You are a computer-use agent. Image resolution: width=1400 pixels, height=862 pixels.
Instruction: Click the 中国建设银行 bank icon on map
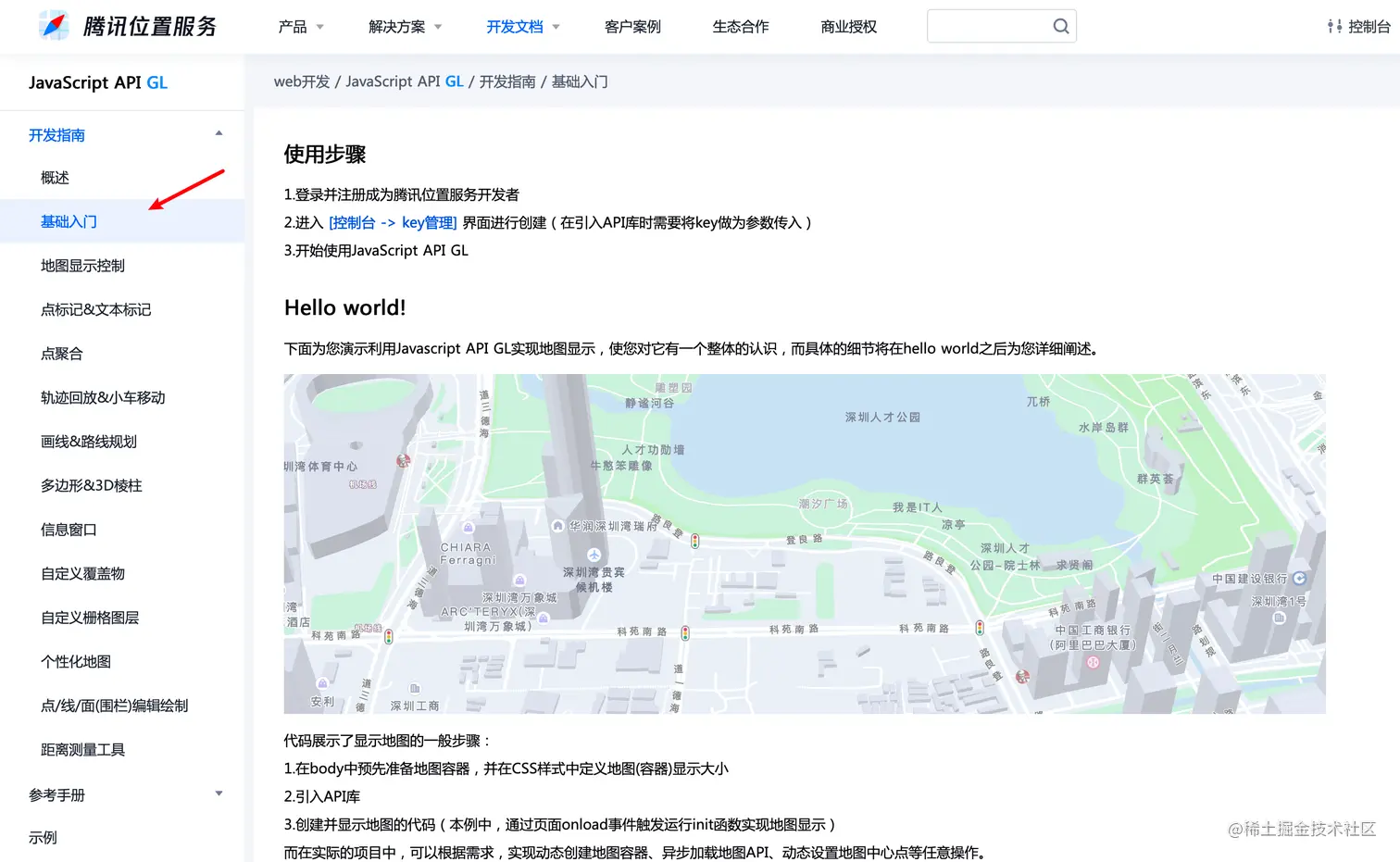point(1299,578)
